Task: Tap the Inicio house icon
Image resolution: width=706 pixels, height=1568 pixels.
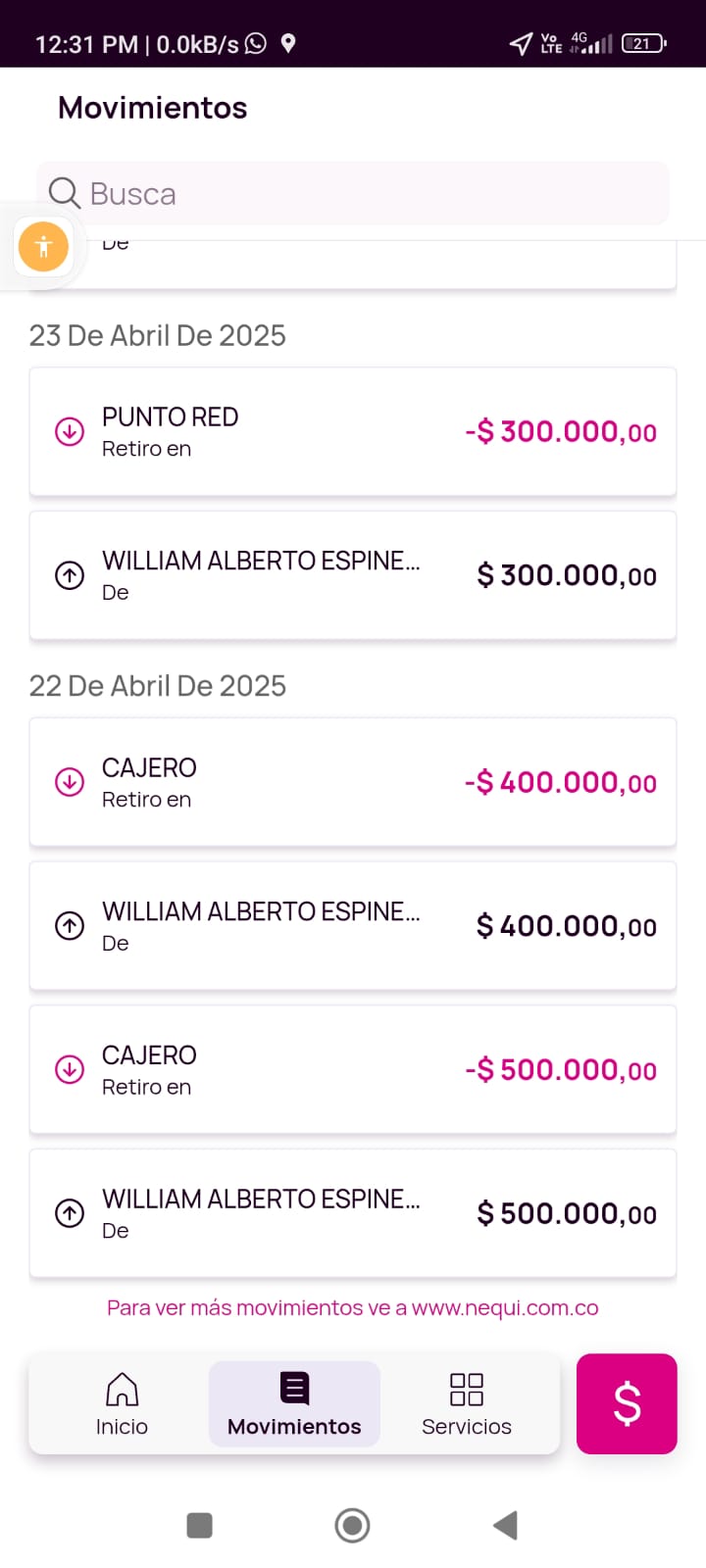Action: [122, 1389]
